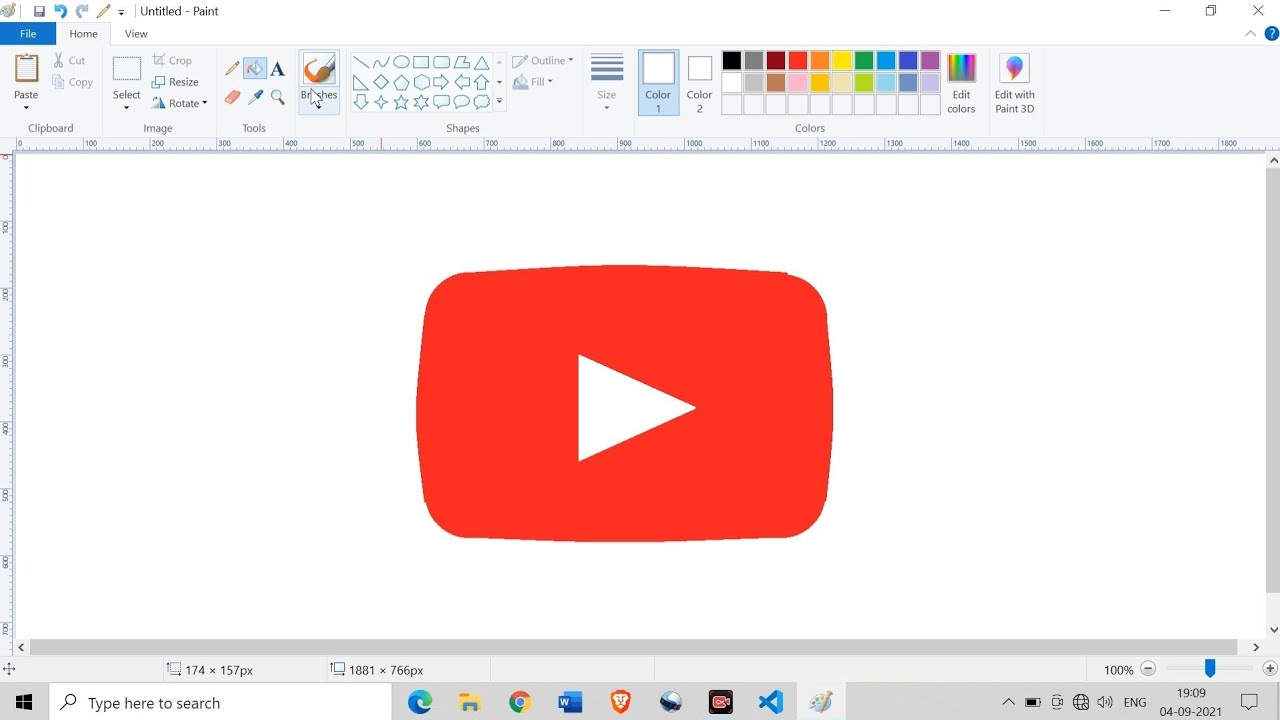Switch to the Home tab
This screenshot has height=720, width=1280.
(x=83, y=34)
